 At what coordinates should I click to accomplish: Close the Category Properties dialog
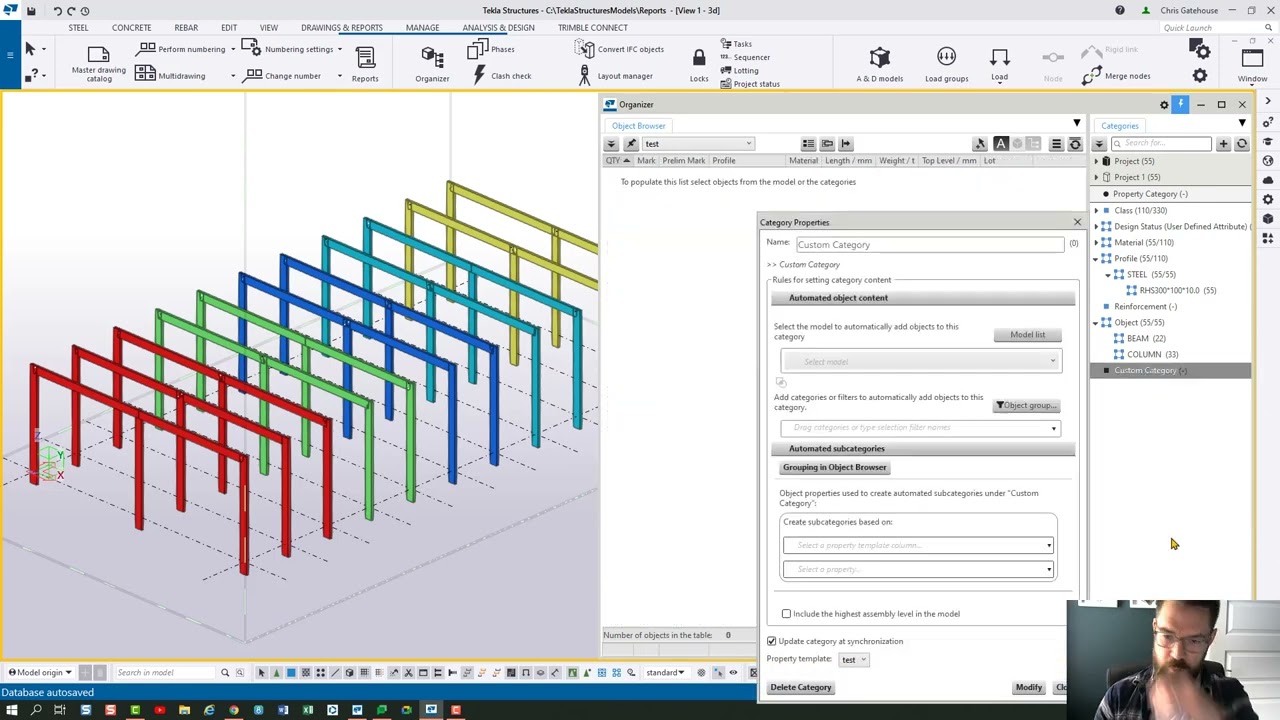tap(1077, 222)
